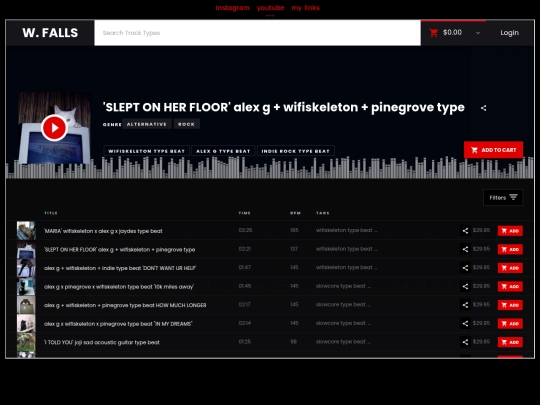The height and width of the screenshot is (405, 540).
Task: Click the TIME column header
Action: click(x=245, y=213)
